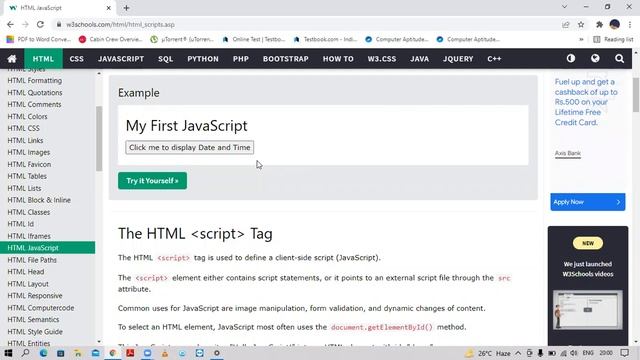Open first 'Computer Aptitude' bookmark
The height and width of the screenshot is (360, 640).
(397, 40)
